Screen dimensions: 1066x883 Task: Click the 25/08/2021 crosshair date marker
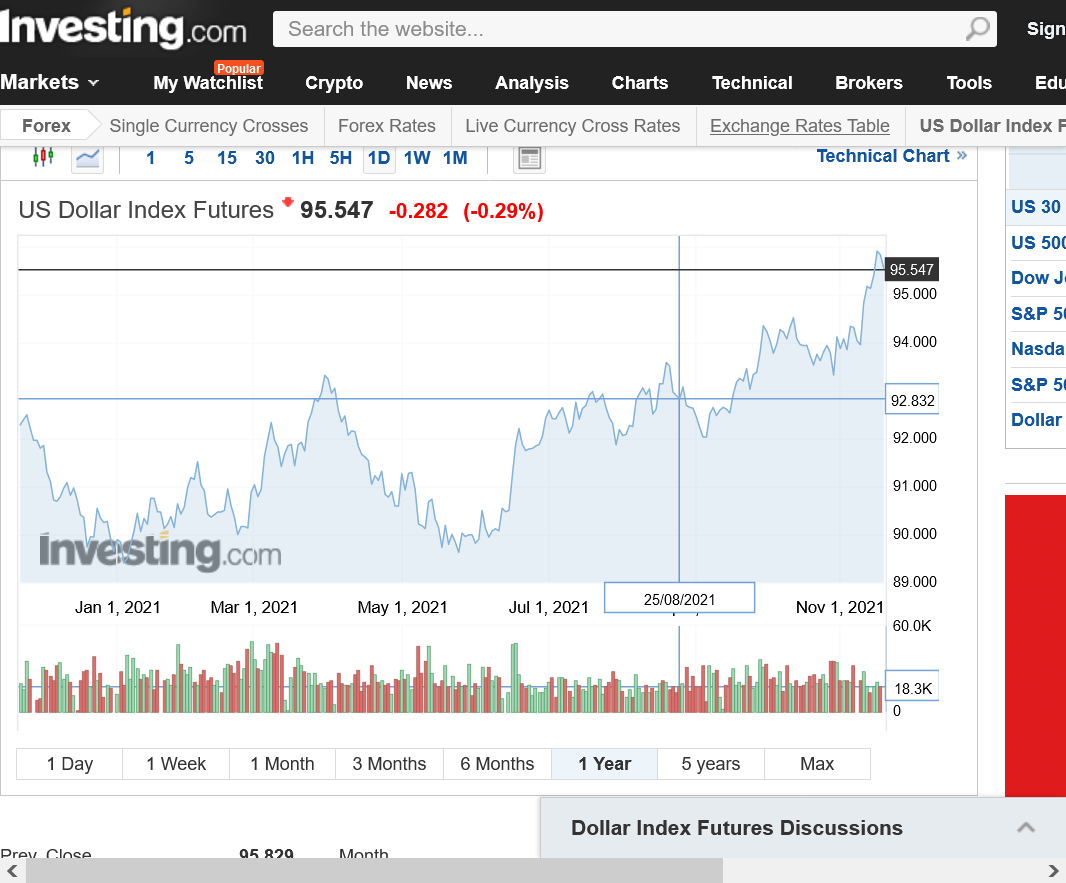679,599
